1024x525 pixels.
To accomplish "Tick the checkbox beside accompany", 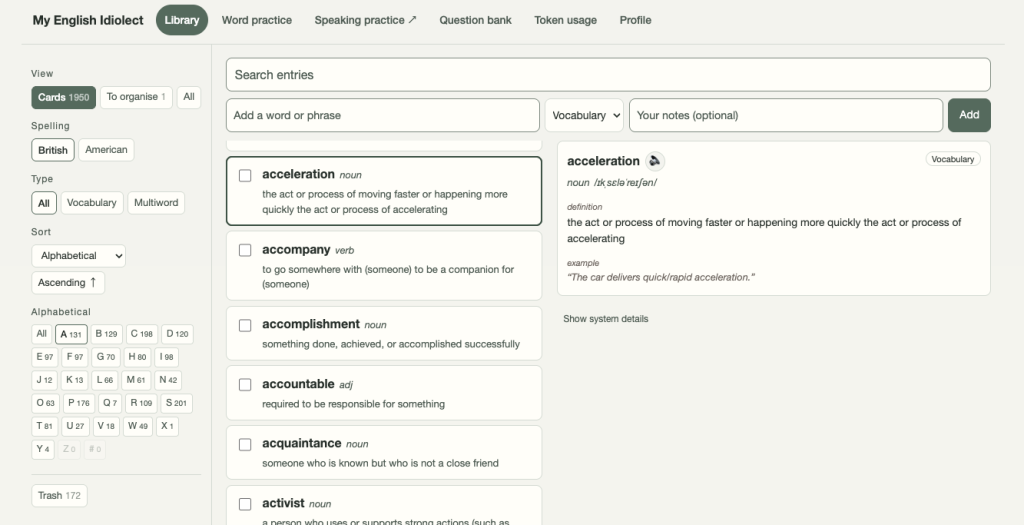I will pos(245,250).
